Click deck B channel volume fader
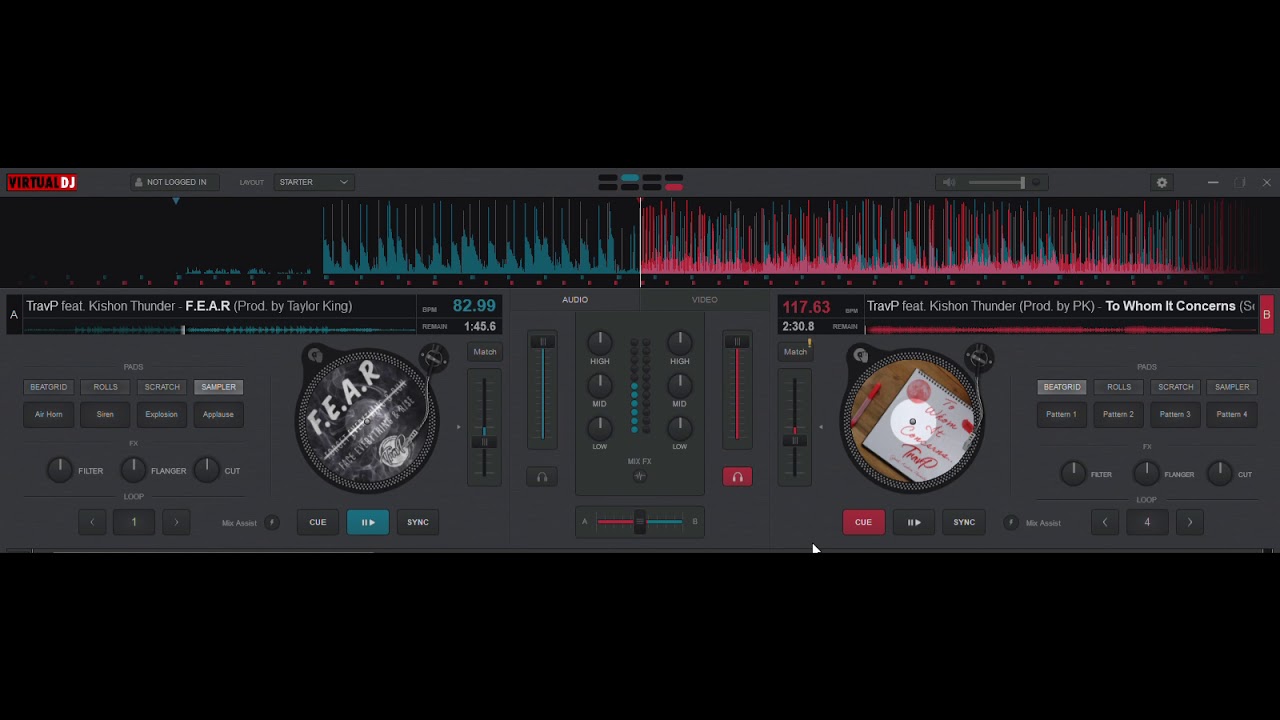1280x720 pixels. 737,388
